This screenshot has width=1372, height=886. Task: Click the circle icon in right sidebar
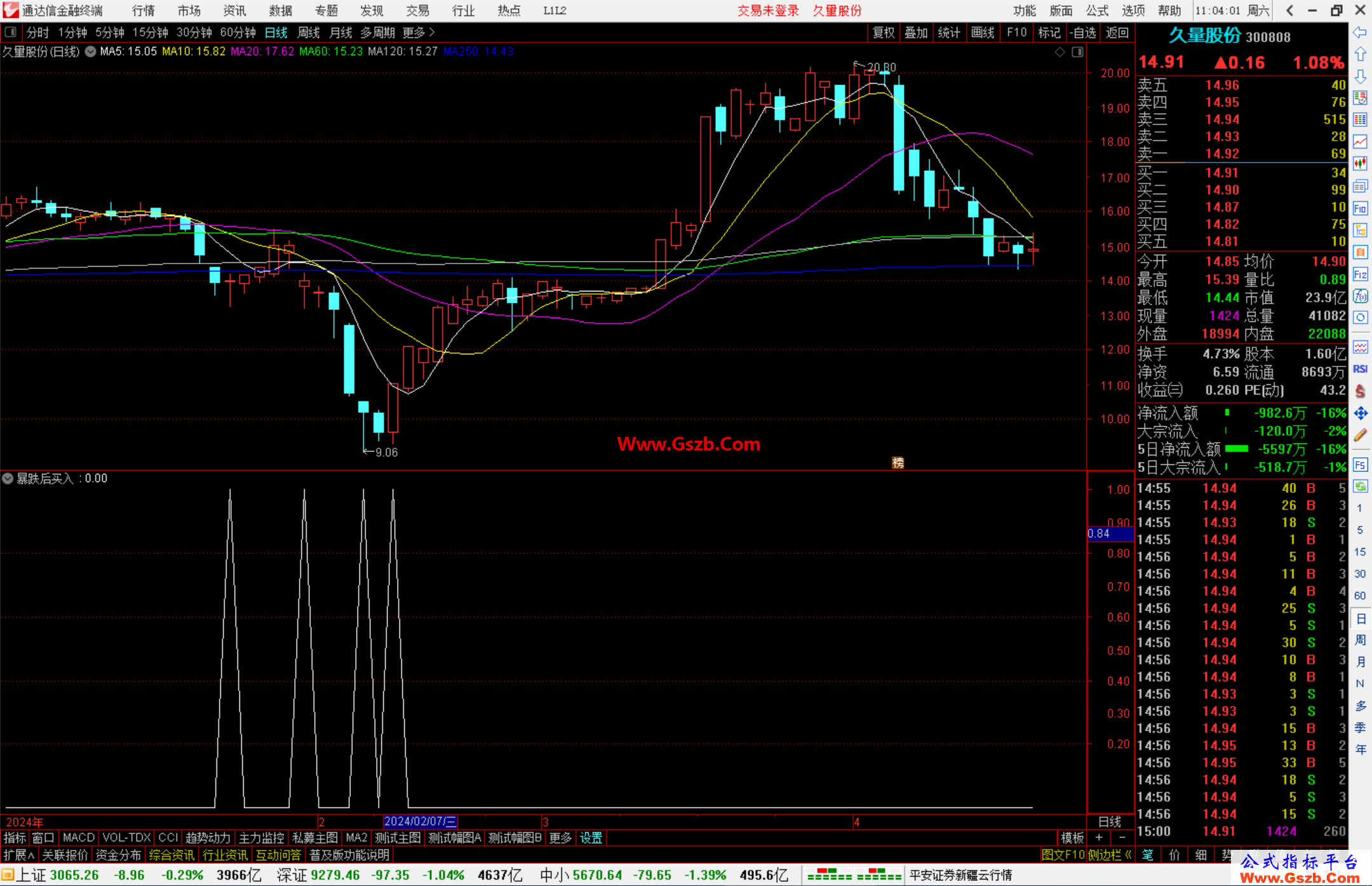[x=1360, y=318]
